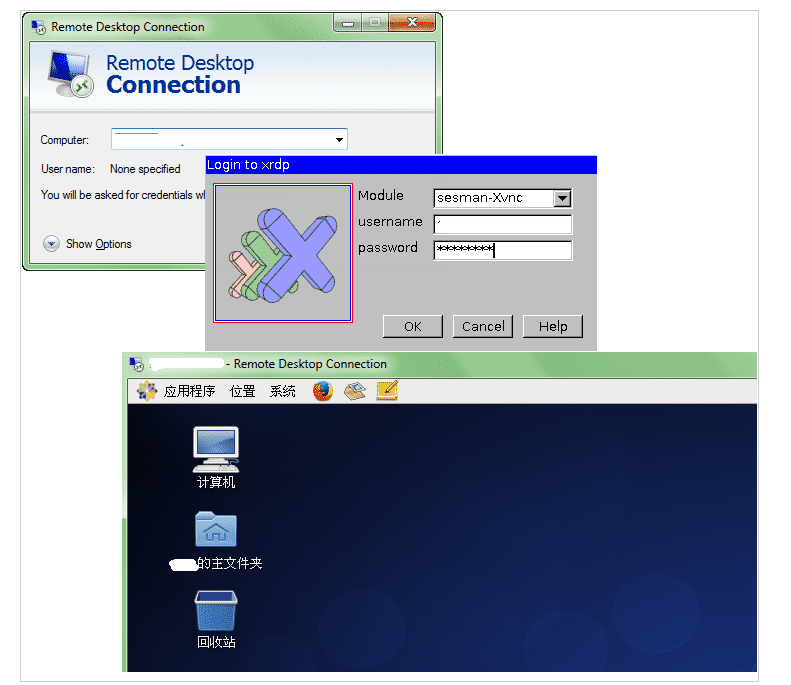The height and width of the screenshot is (685, 791).
Task: Open the Module sesman-Xvnc dropdown
Action: [562, 198]
